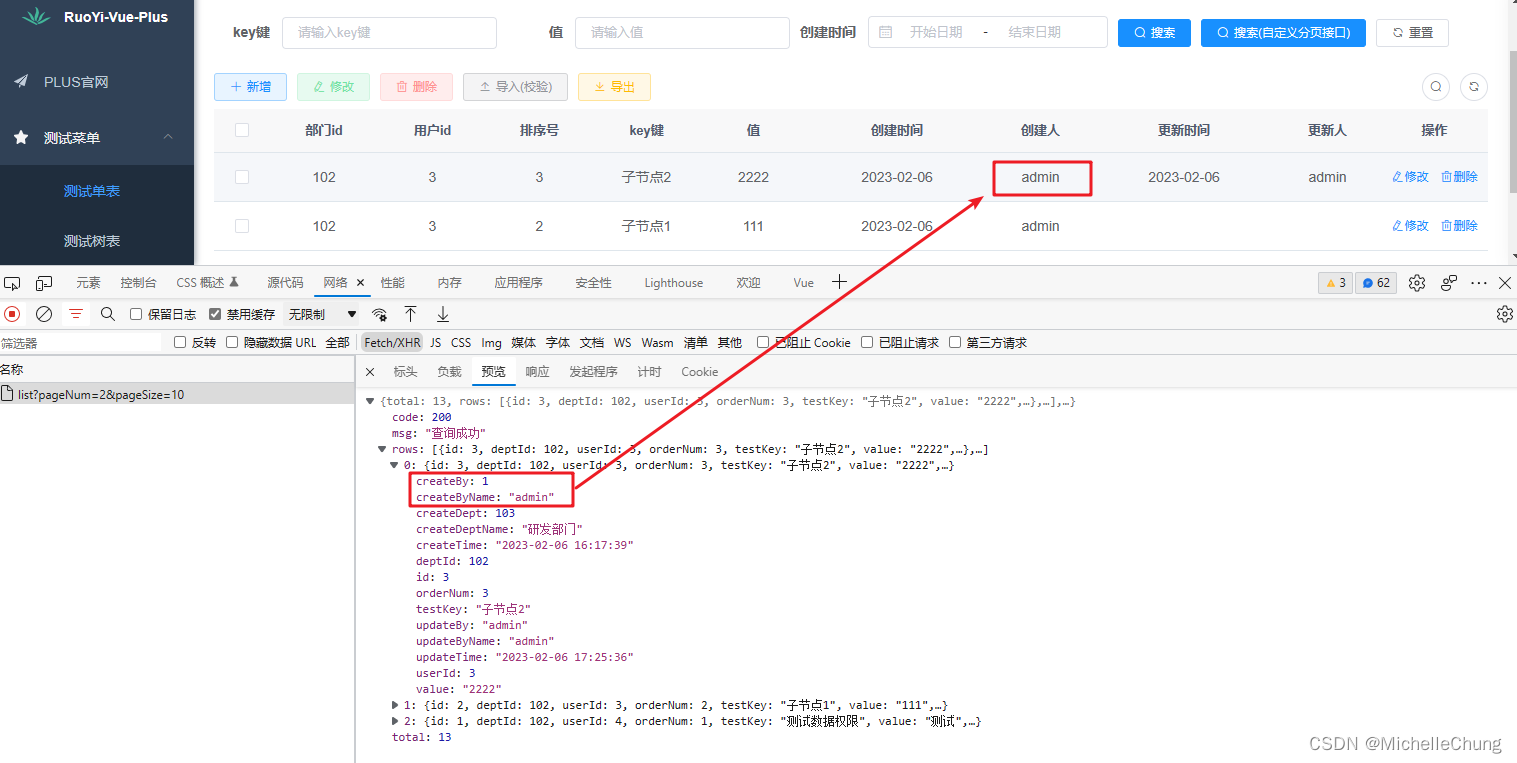Screen dimensions: 1517x763
Task: Click the RuoYi-Vue-Plus logo icon
Action: [37, 16]
